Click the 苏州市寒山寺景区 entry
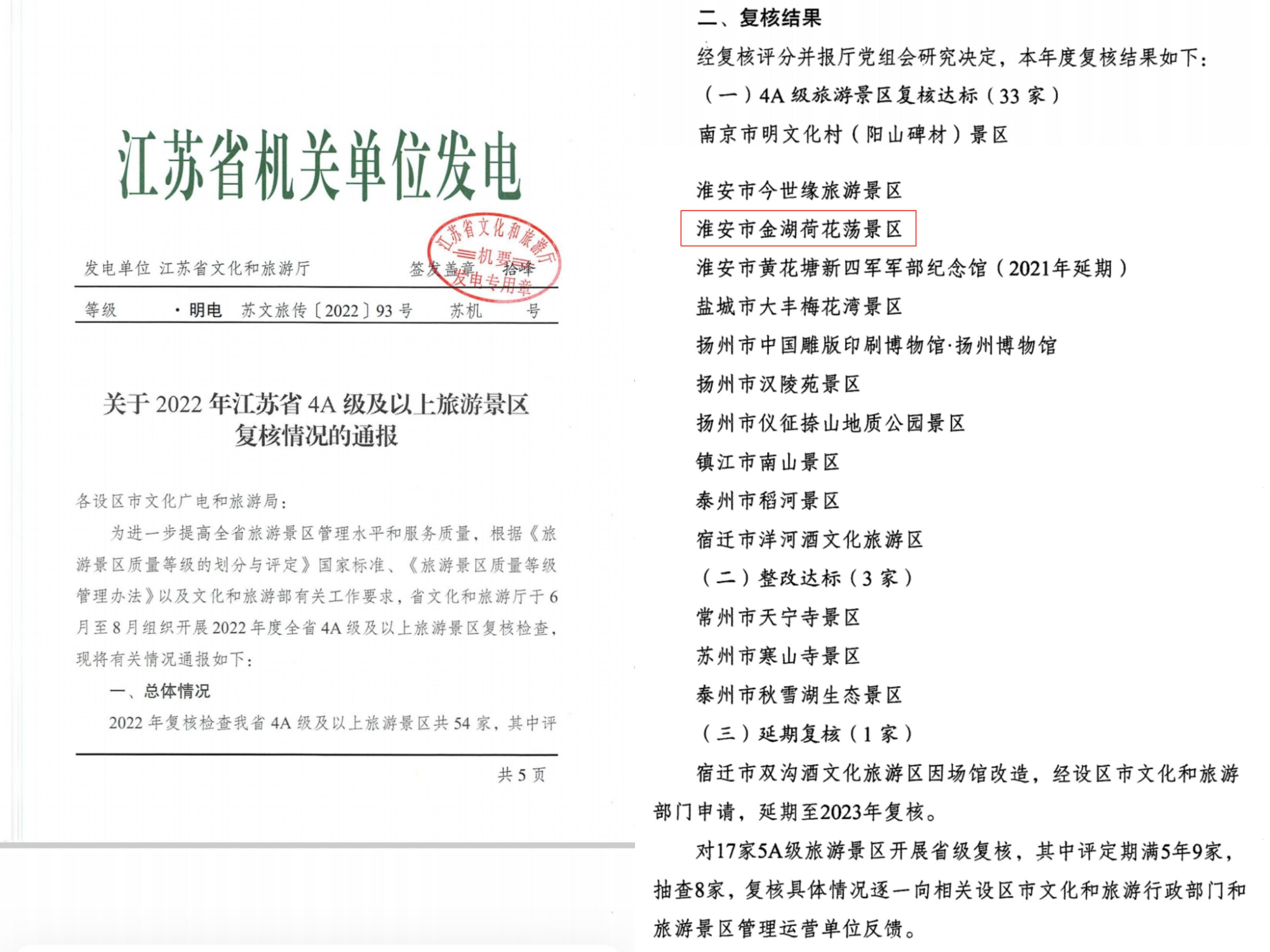 [x=778, y=656]
